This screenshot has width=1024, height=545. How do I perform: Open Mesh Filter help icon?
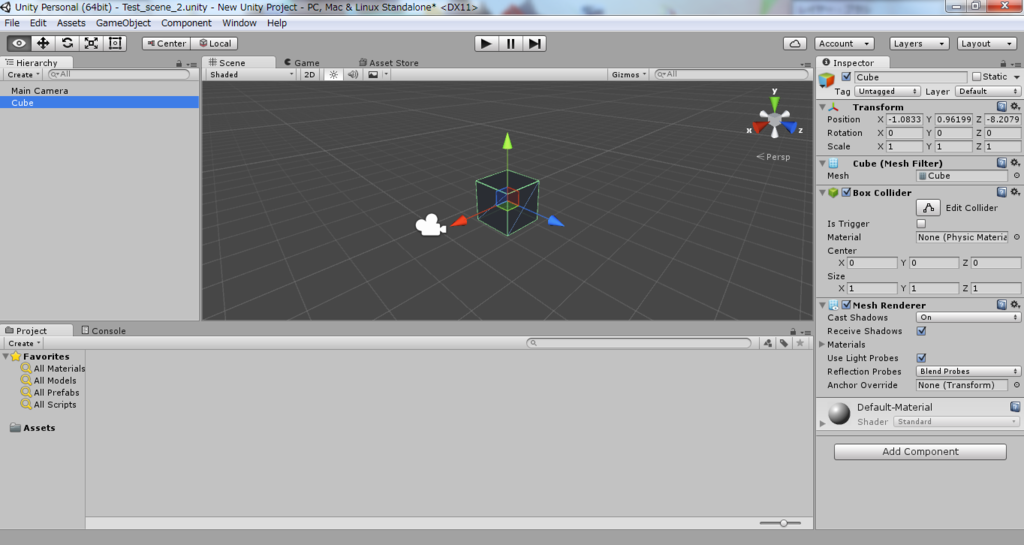[x=1002, y=163]
